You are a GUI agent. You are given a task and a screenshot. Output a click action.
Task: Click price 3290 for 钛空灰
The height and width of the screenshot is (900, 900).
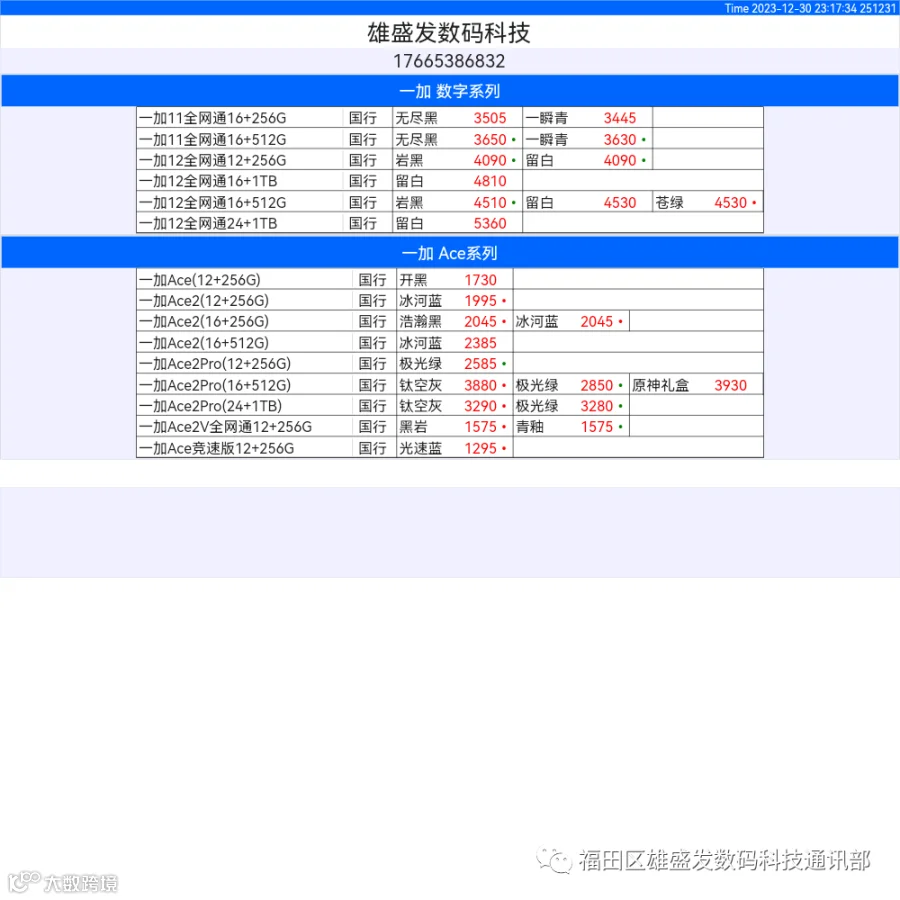(480, 406)
